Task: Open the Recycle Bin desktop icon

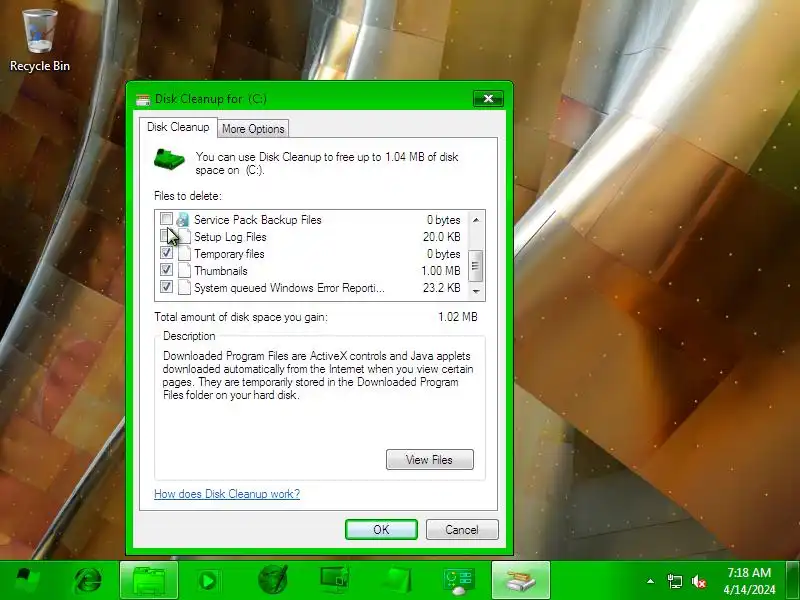Action: coord(40,40)
